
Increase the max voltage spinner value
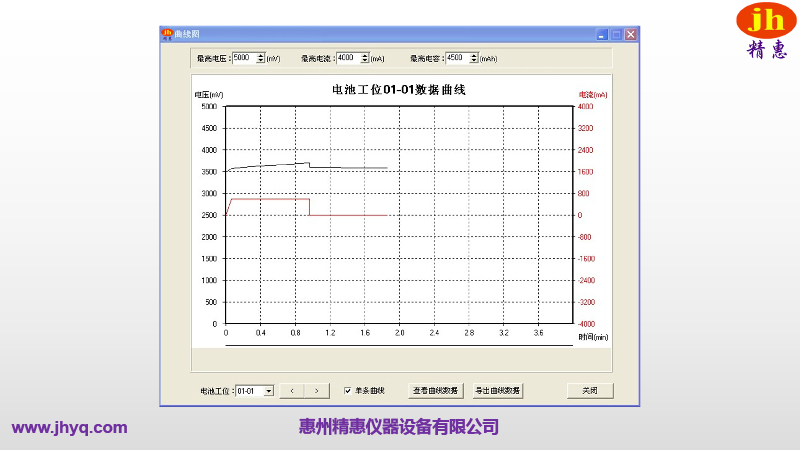tap(261, 56)
